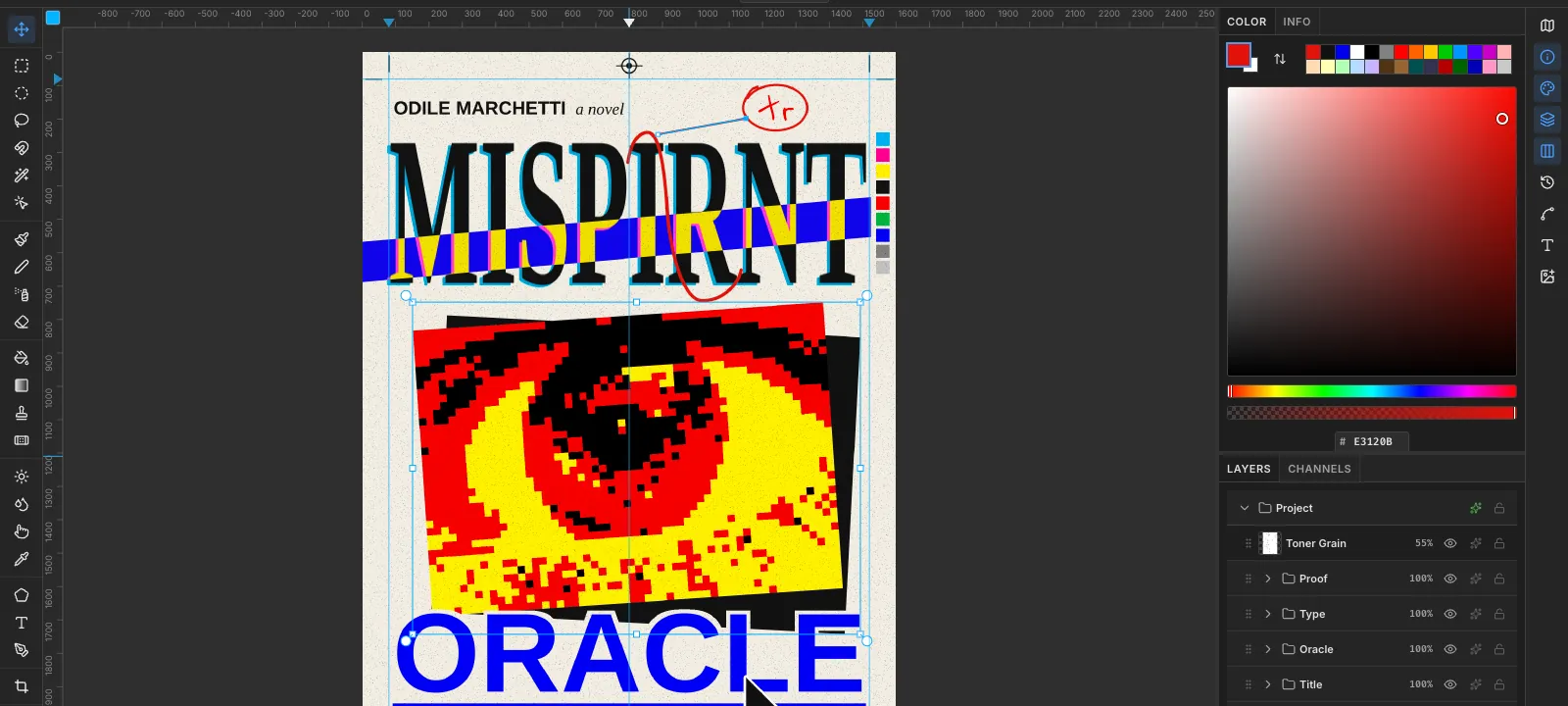The height and width of the screenshot is (706, 1568).
Task: Open the Color tab
Action: point(1247,22)
